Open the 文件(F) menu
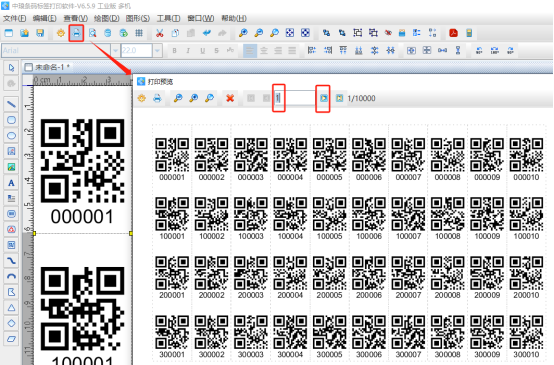Image resolution: width=554 pixels, height=365 pixels. (14, 18)
